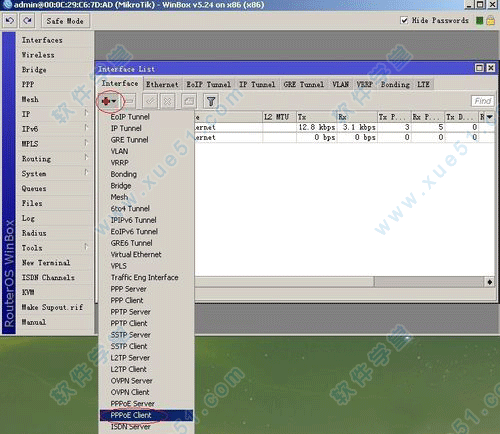
Task: Click the 3.1 kbps Rx value
Action: click(x=359, y=127)
